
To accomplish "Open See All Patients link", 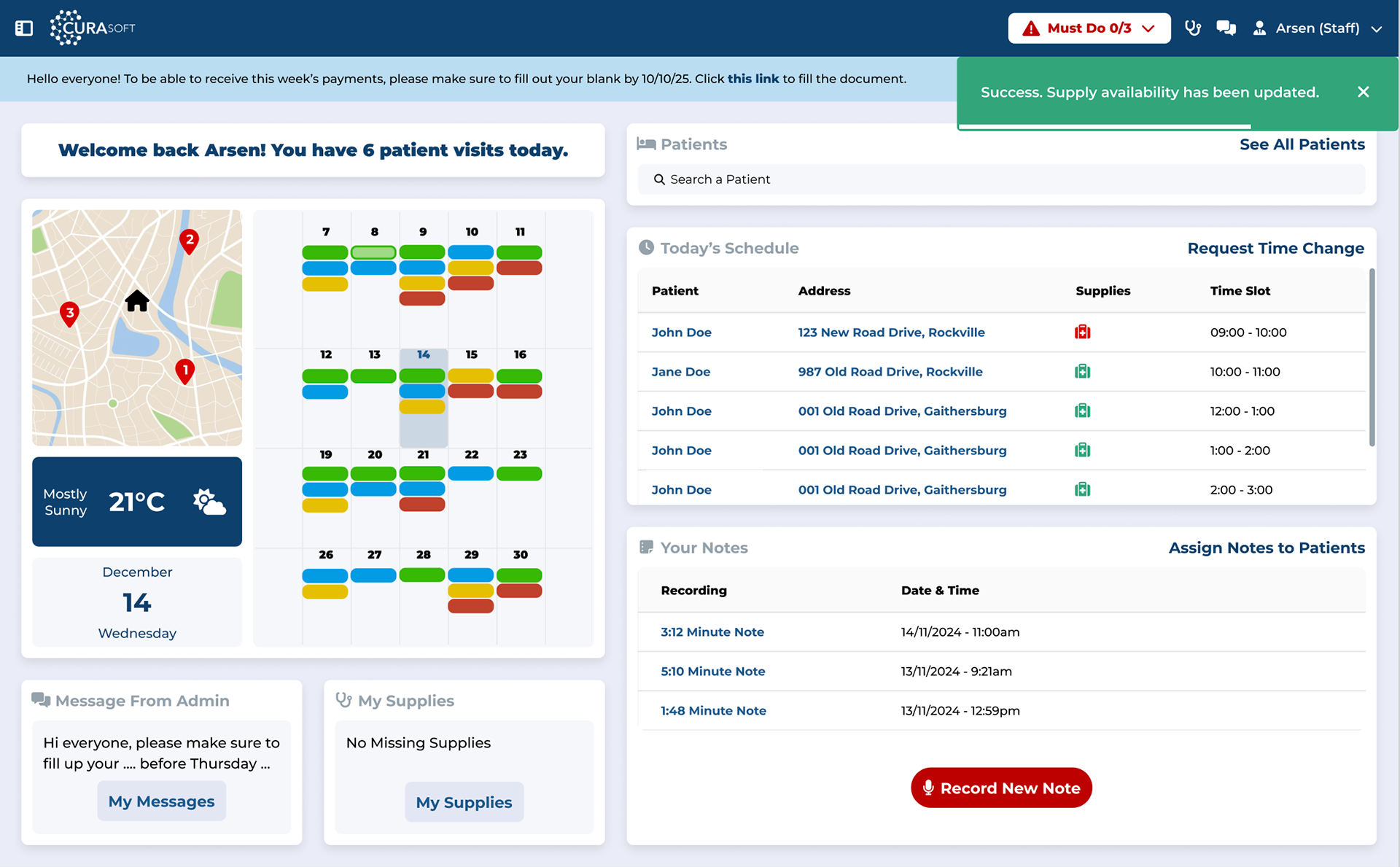I will 1302,144.
